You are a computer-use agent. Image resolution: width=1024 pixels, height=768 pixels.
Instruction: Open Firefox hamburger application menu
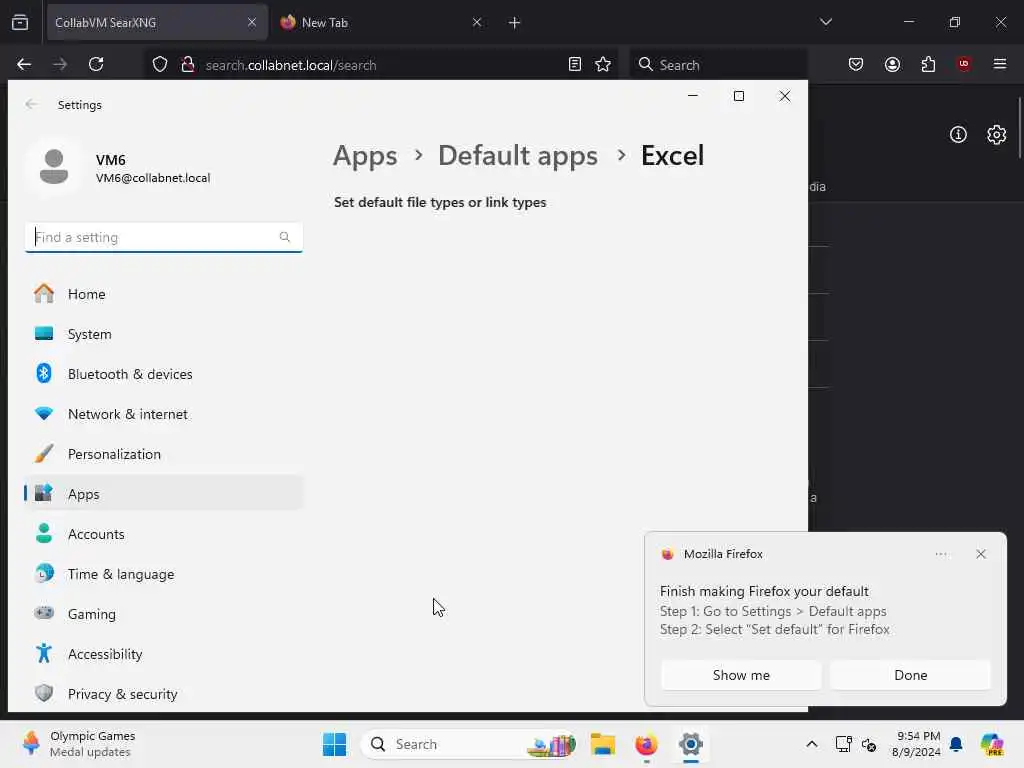[x=1000, y=64]
